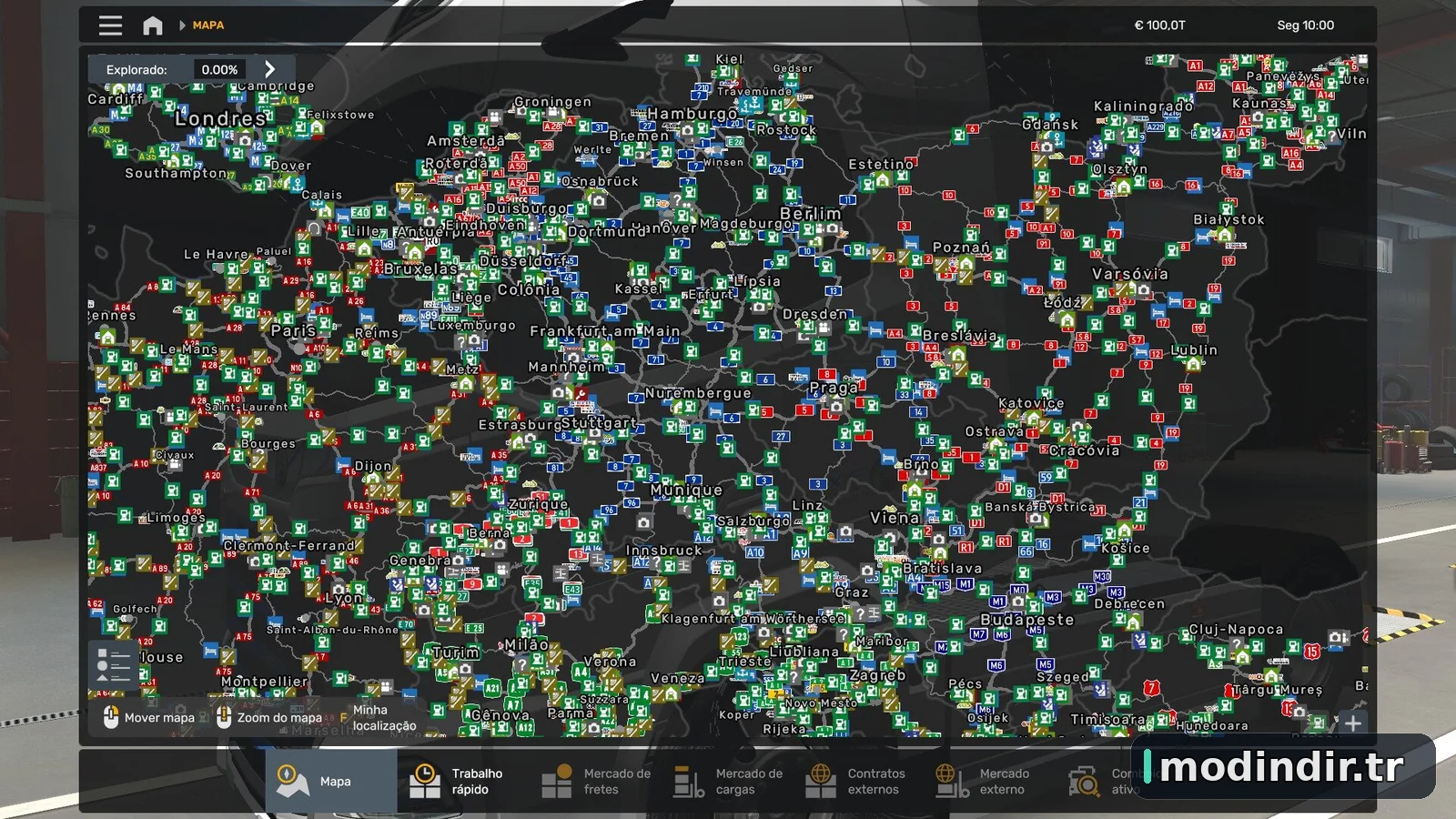Zoom in with the plus button
1456x819 pixels.
point(1353,723)
